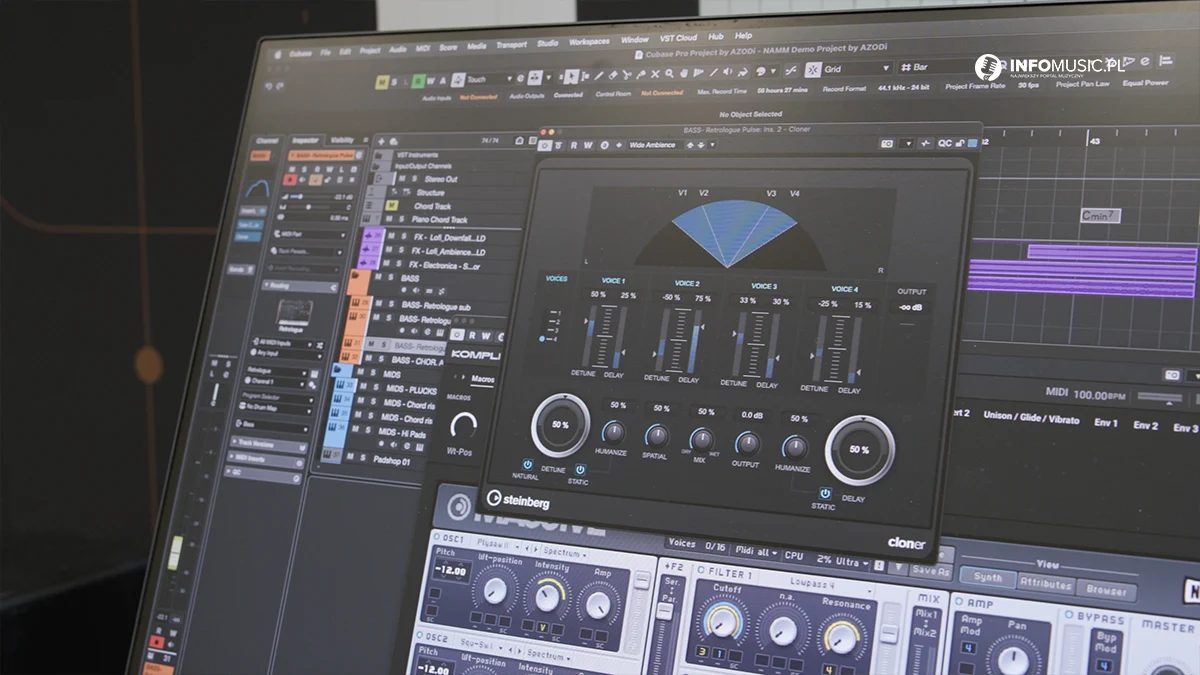Click Voice 3 detune 33 % value

point(747,300)
